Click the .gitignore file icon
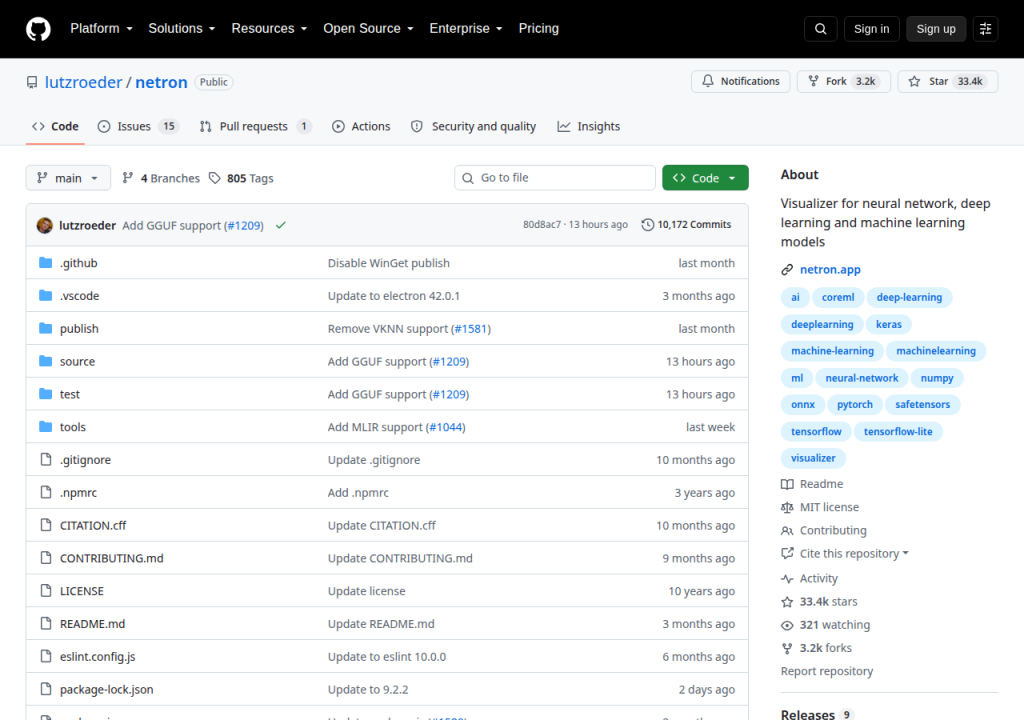The image size is (1024, 720). tap(45, 459)
